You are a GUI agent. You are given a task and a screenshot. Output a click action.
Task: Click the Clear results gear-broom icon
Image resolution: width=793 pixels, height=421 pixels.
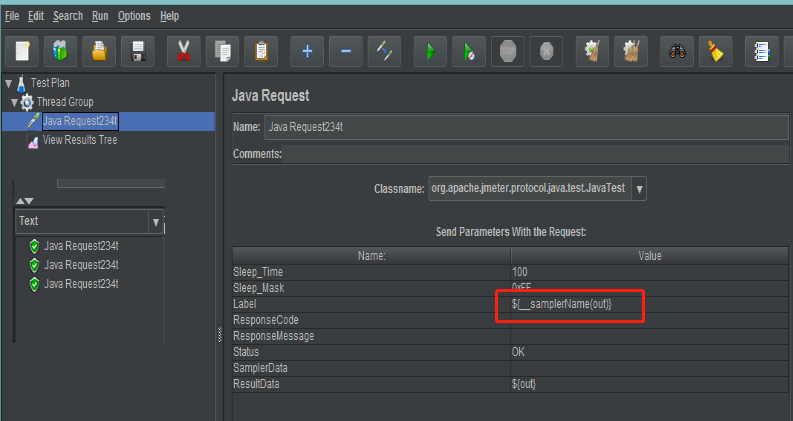coord(592,51)
